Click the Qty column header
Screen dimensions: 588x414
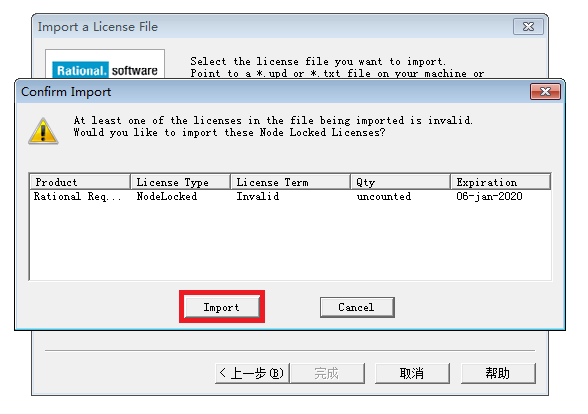point(400,182)
